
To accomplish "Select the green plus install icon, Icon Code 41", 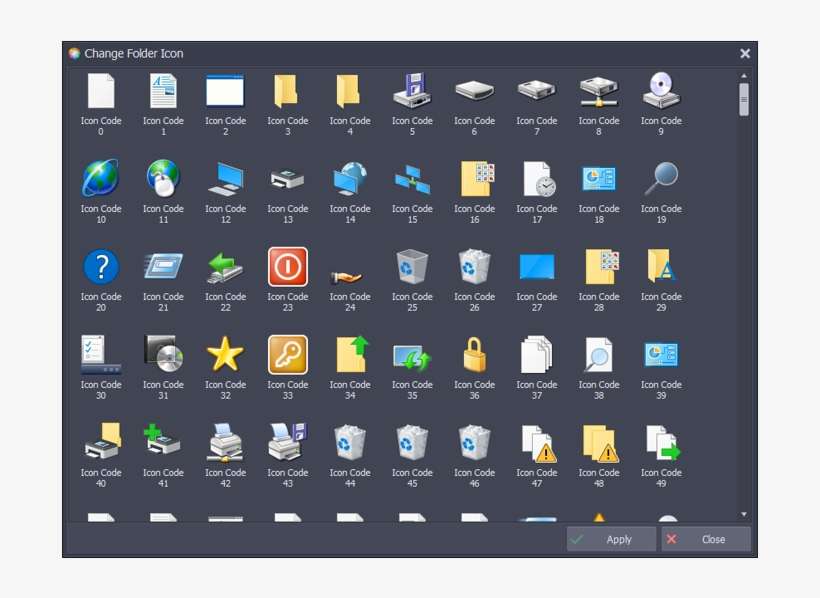I will (x=163, y=441).
